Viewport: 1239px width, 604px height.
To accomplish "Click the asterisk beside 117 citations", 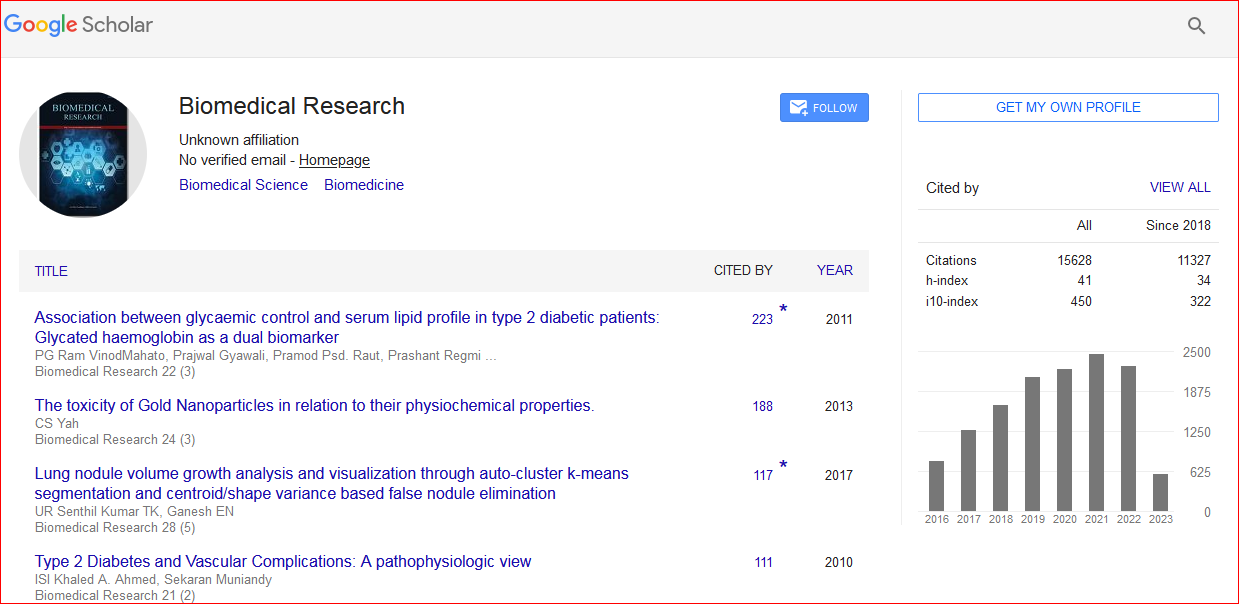I will (x=783, y=465).
